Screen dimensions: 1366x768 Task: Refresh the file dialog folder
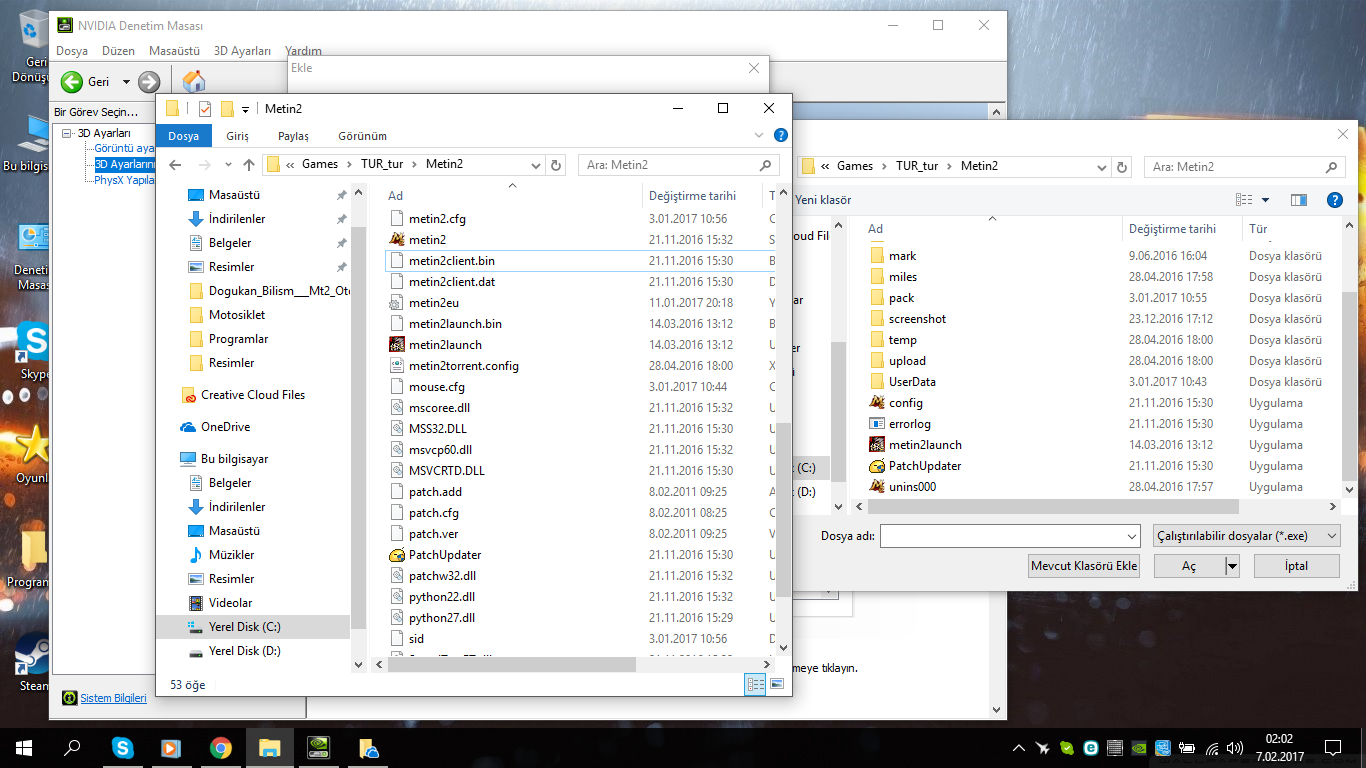click(x=1122, y=167)
